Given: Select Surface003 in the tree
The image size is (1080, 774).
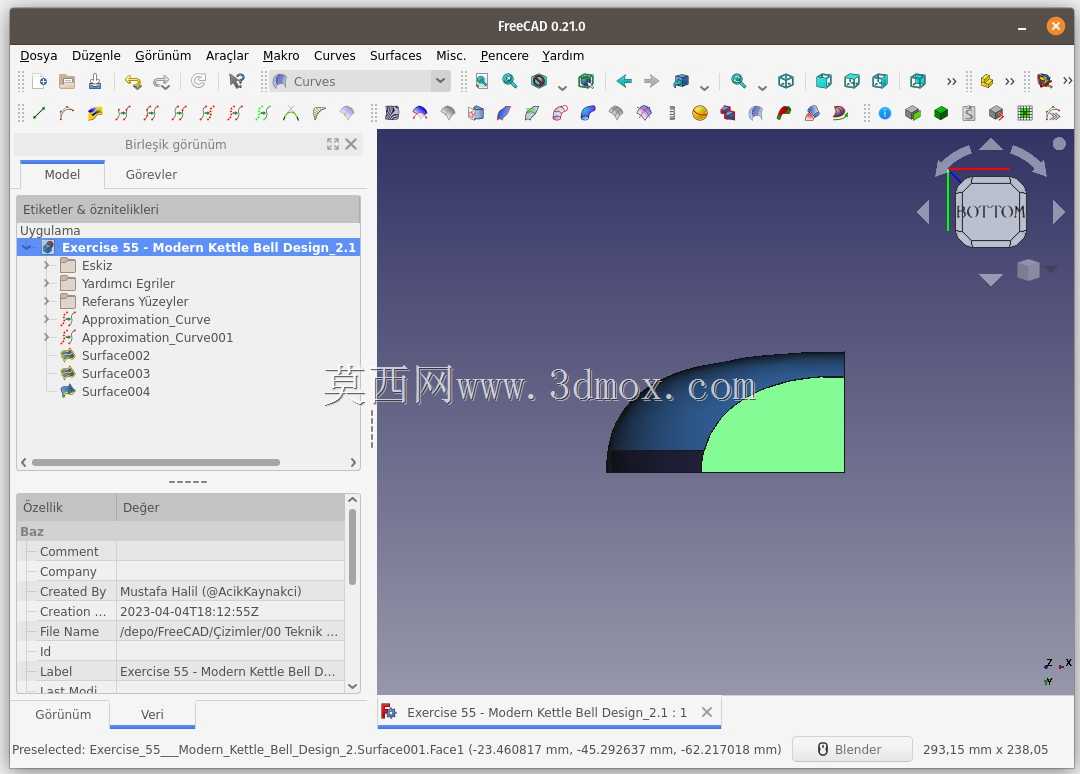Looking at the screenshot, I should click(x=115, y=373).
